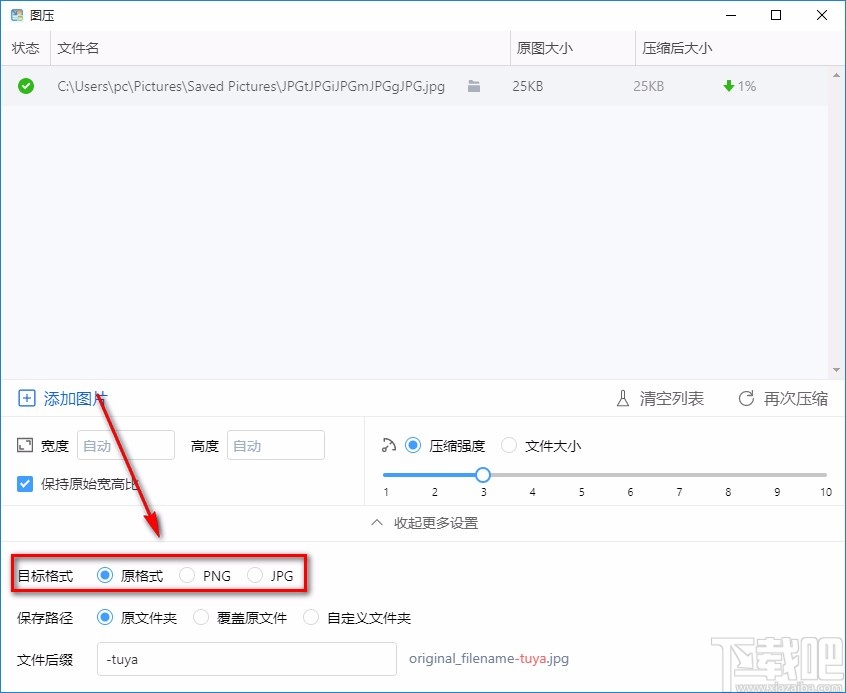
Task: Click the refresh icon beside 再次压缩
Action: point(745,398)
